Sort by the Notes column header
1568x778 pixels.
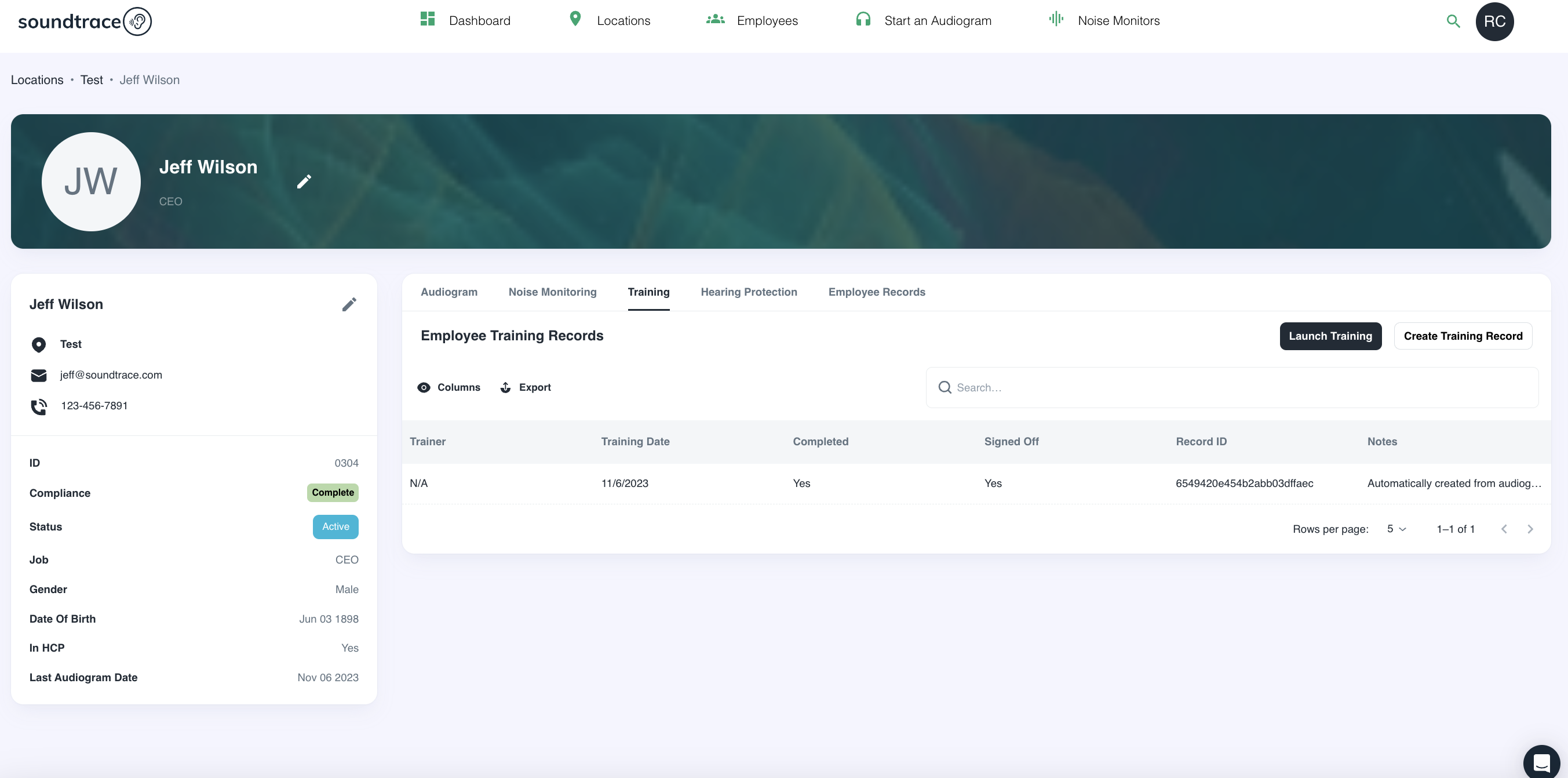1382,441
